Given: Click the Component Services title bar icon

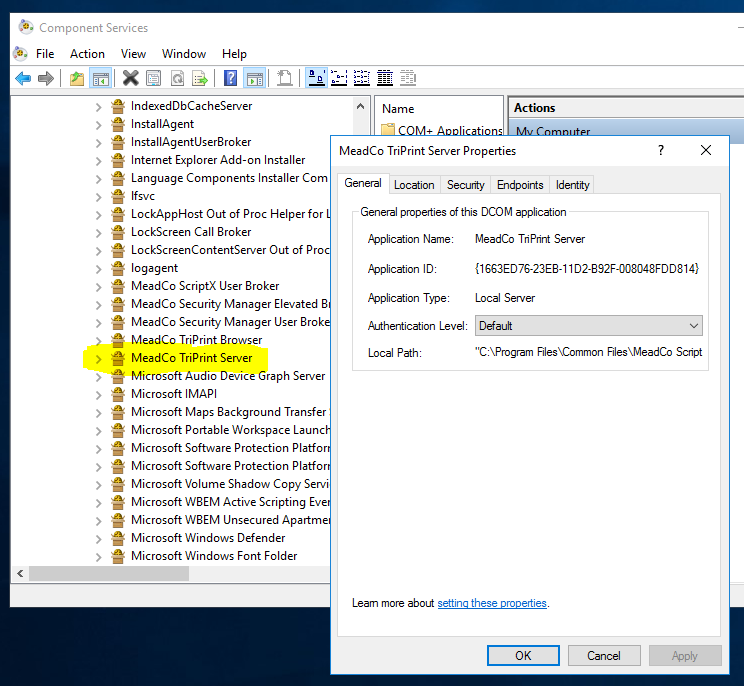Looking at the screenshot, I should (x=26, y=27).
